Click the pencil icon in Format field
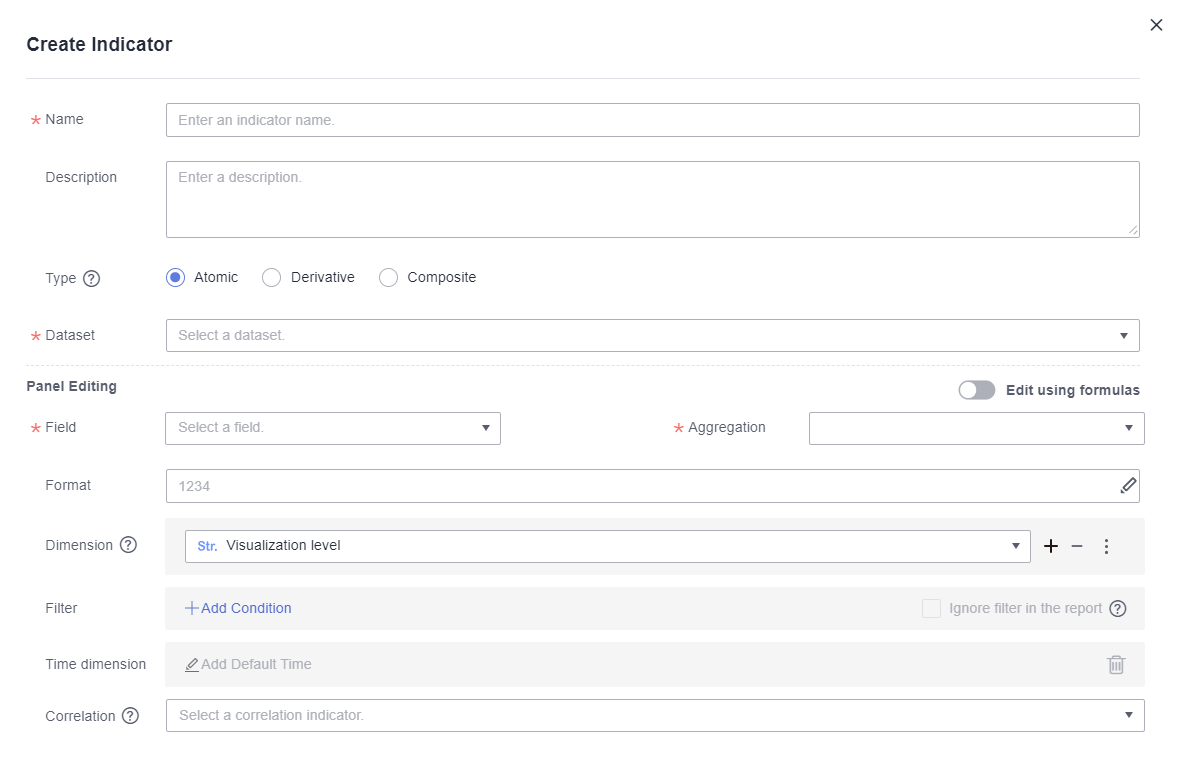Viewport: 1178px width, 758px height. click(x=1128, y=486)
